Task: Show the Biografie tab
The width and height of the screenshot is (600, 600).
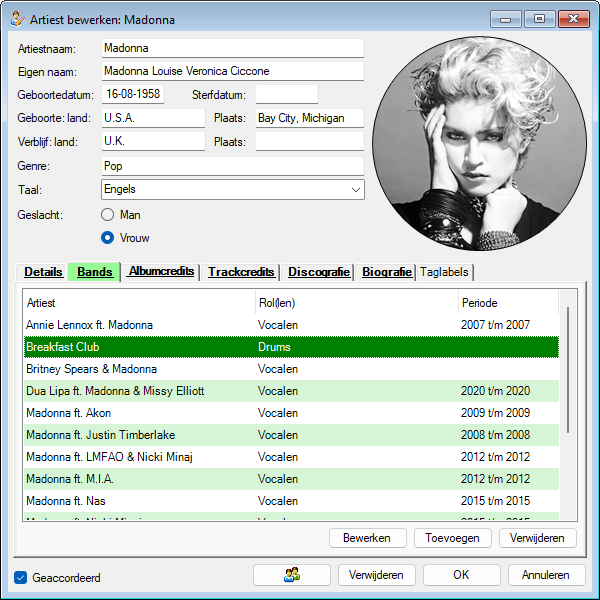Action: click(387, 272)
